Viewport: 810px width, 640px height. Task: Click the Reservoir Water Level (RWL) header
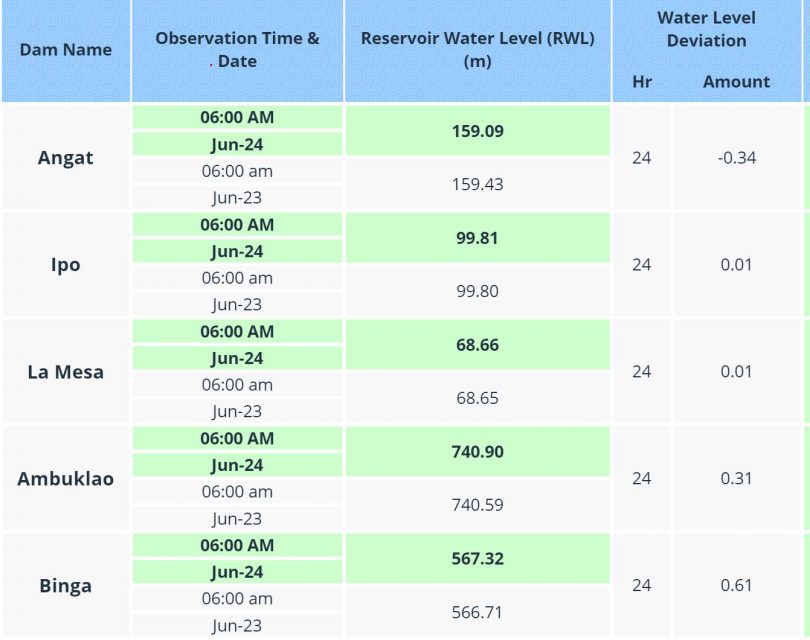click(477, 50)
